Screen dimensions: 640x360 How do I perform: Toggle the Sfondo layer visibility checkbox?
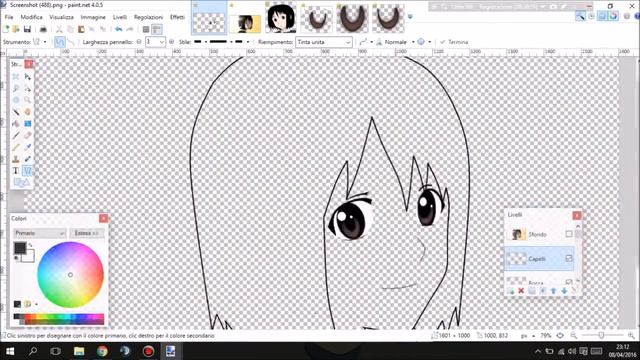click(569, 234)
